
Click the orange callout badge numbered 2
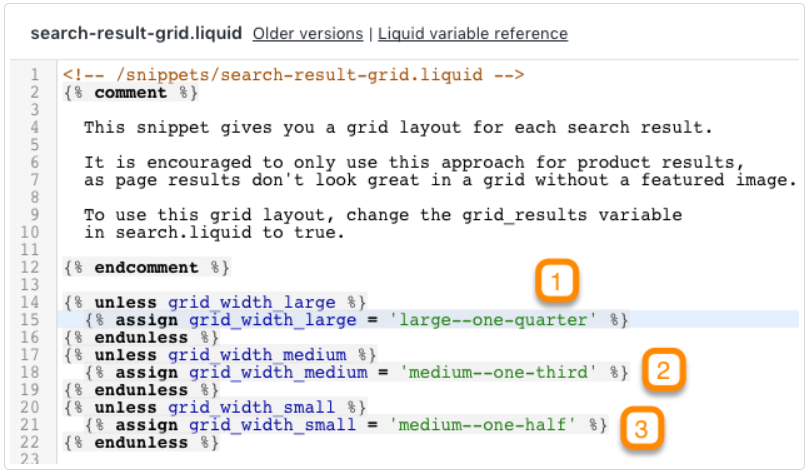coord(664,369)
